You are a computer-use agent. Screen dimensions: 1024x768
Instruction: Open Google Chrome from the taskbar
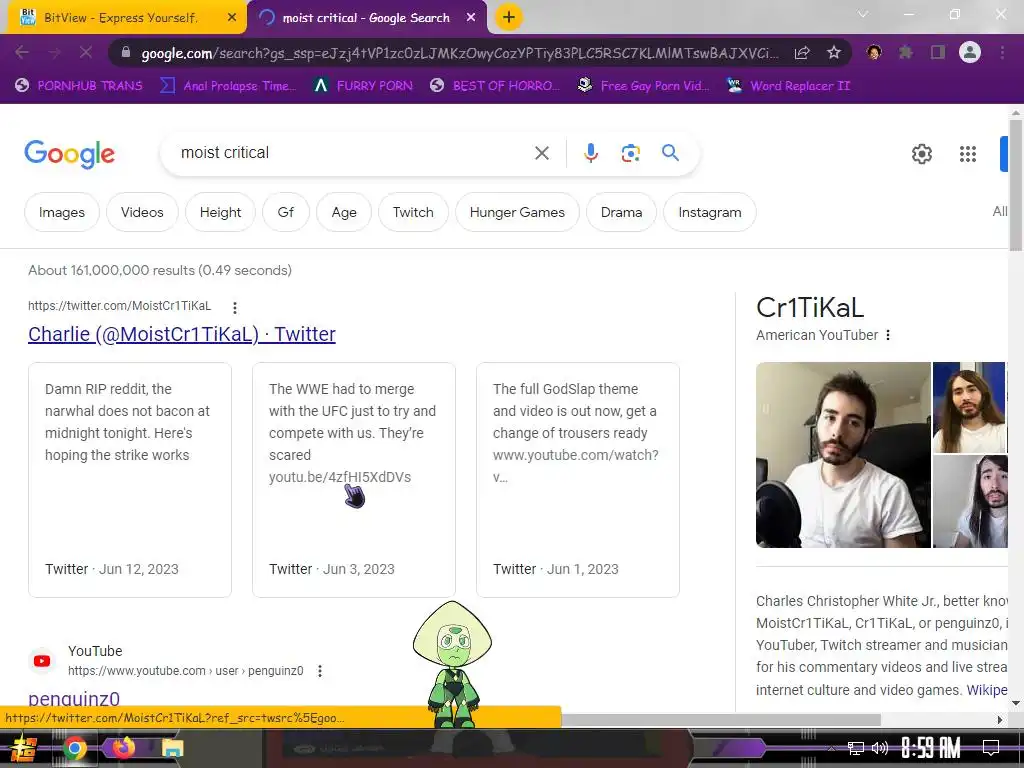coord(74,748)
